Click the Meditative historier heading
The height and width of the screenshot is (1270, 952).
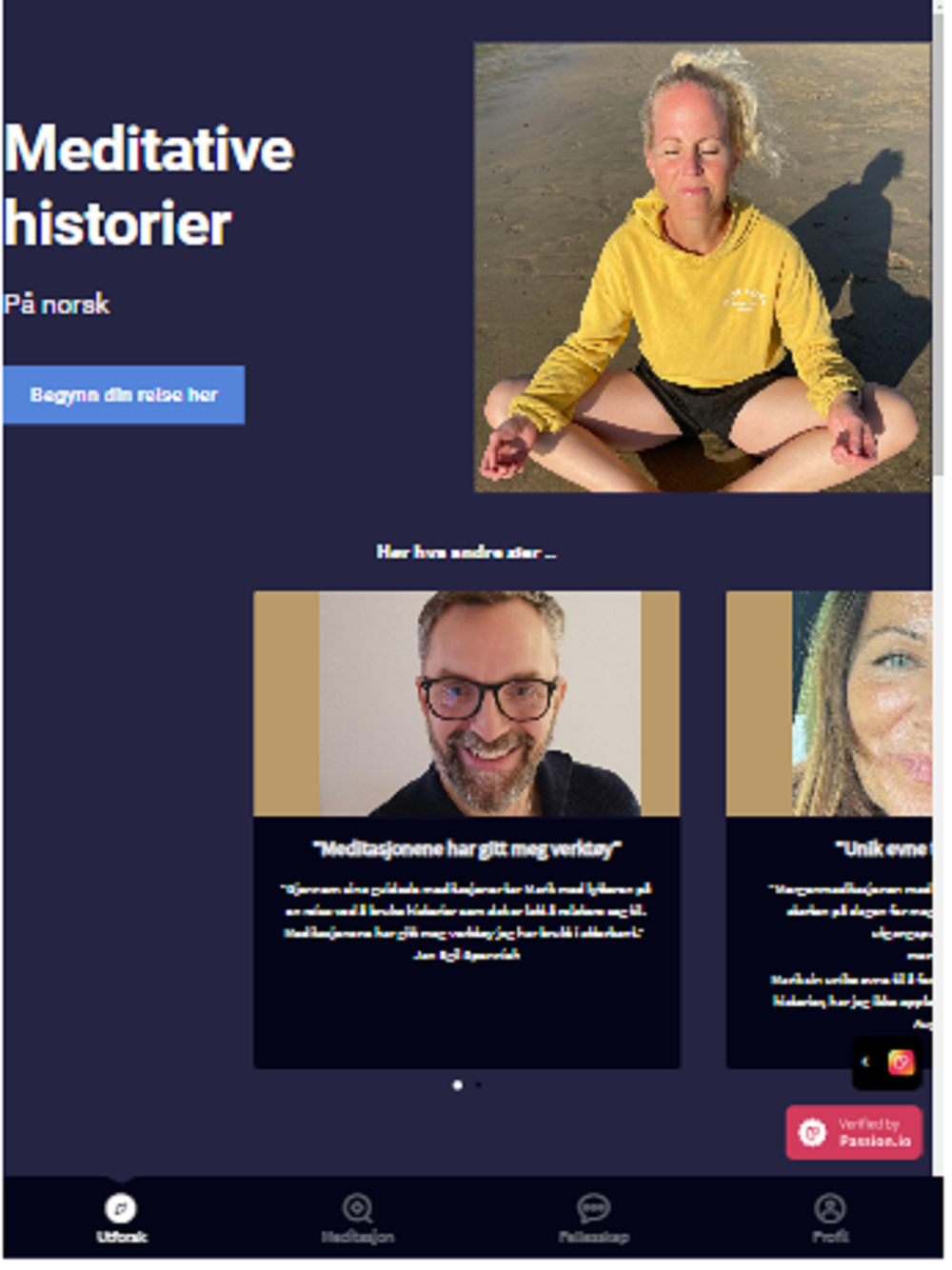pos(149,187)
